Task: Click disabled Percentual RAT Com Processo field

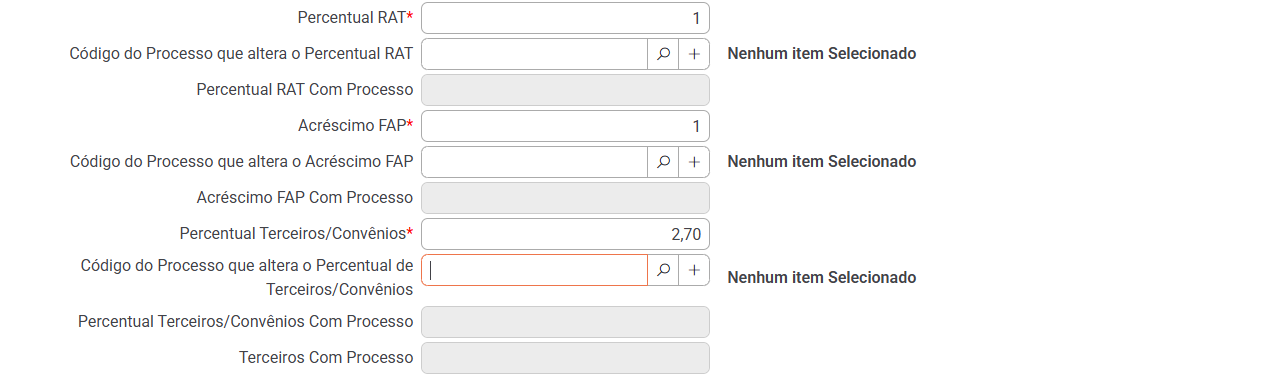Action: point(565,90)
